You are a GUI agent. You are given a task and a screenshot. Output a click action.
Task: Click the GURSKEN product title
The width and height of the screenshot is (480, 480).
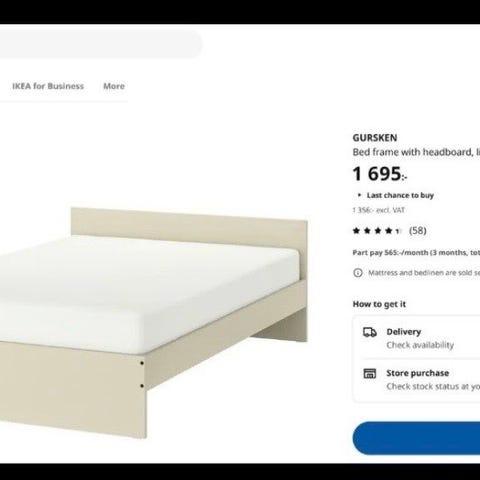[375, 138]
